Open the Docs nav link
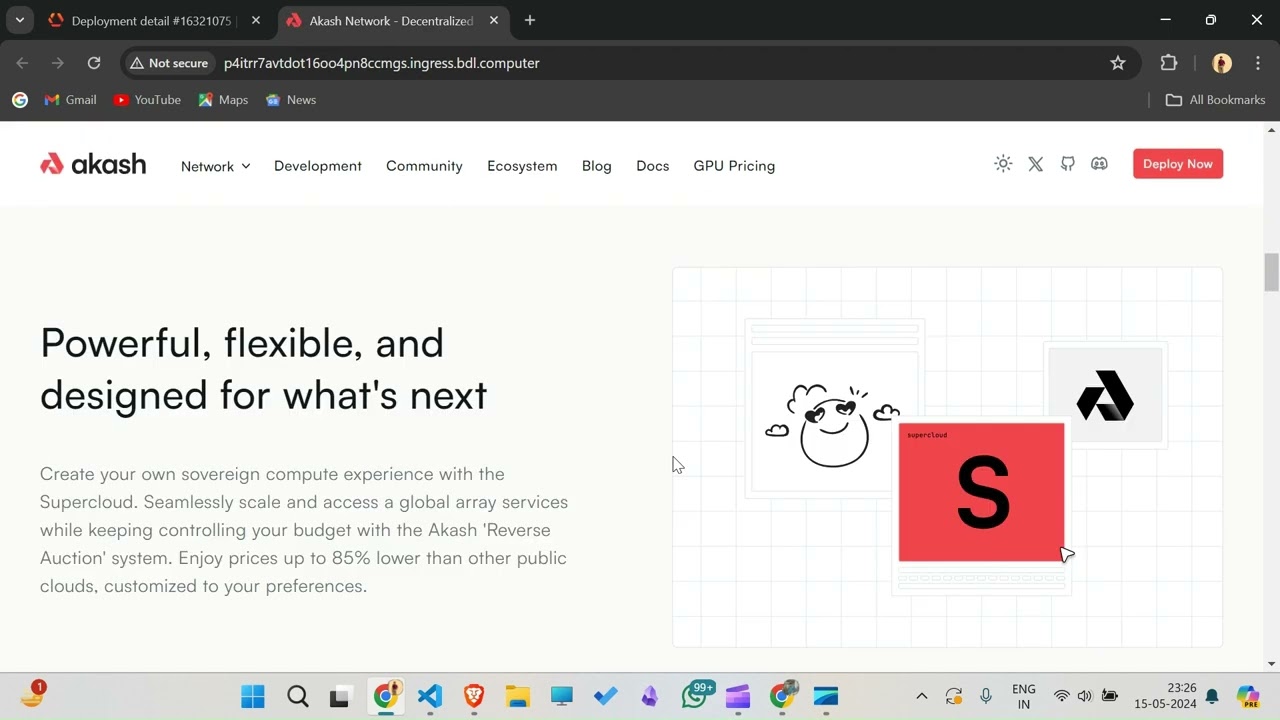Screen dimensions: 1280x720 (x=652, y=166)
